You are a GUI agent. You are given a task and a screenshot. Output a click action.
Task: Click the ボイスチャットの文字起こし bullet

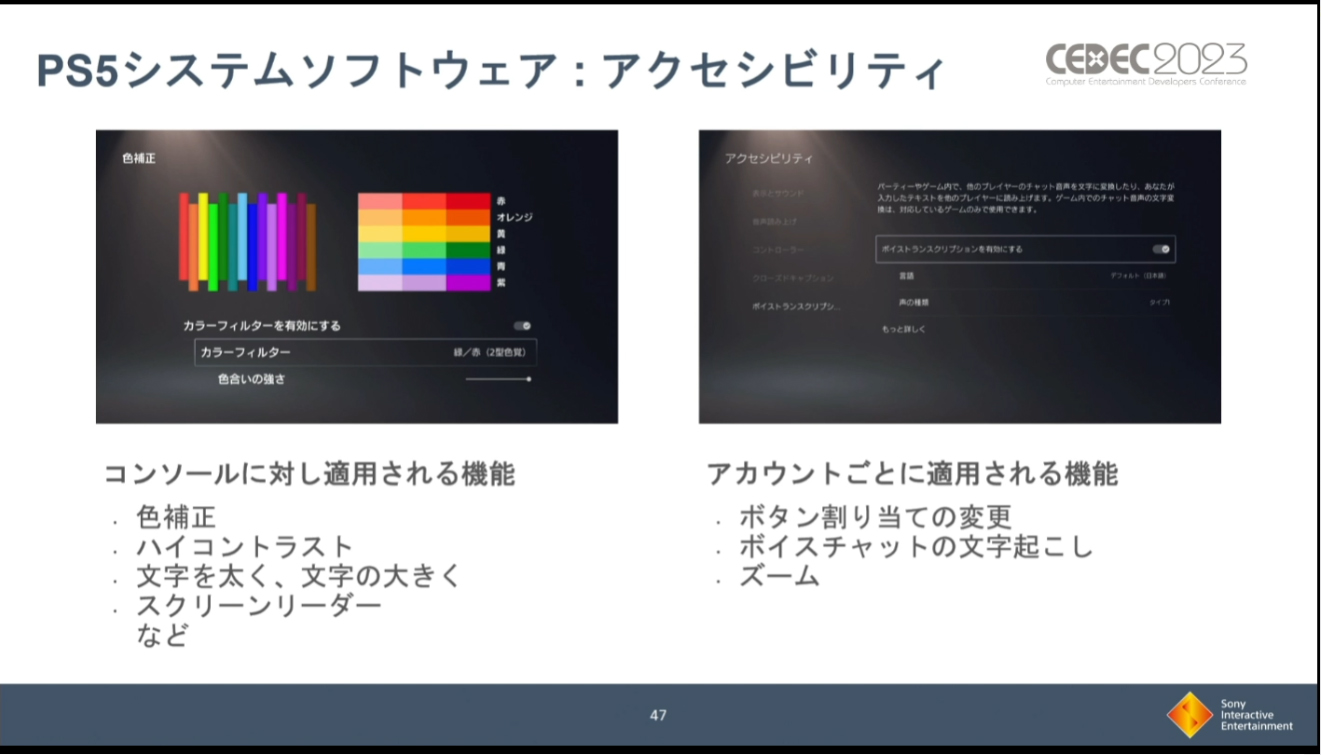tap(916, 547)
